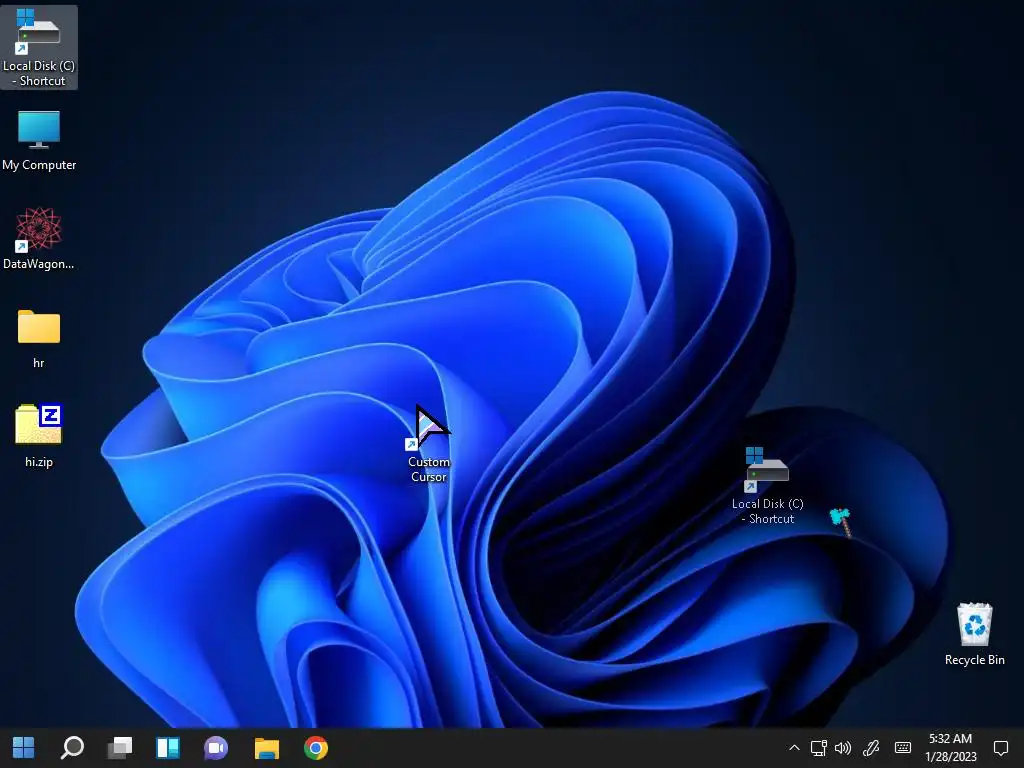Click the 'Recycle Bin' label text
Screen dimensions: 1024x768
974,660
